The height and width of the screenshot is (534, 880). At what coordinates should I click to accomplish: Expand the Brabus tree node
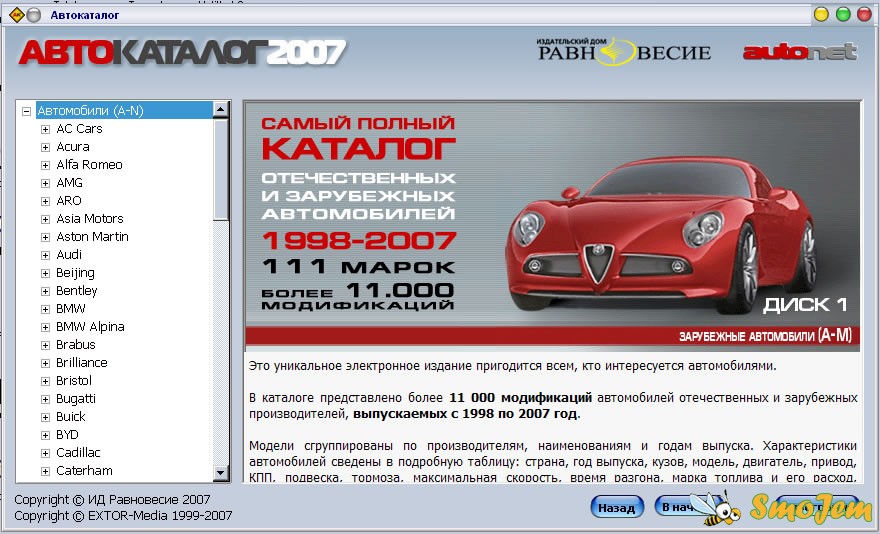tap(45, 345)
